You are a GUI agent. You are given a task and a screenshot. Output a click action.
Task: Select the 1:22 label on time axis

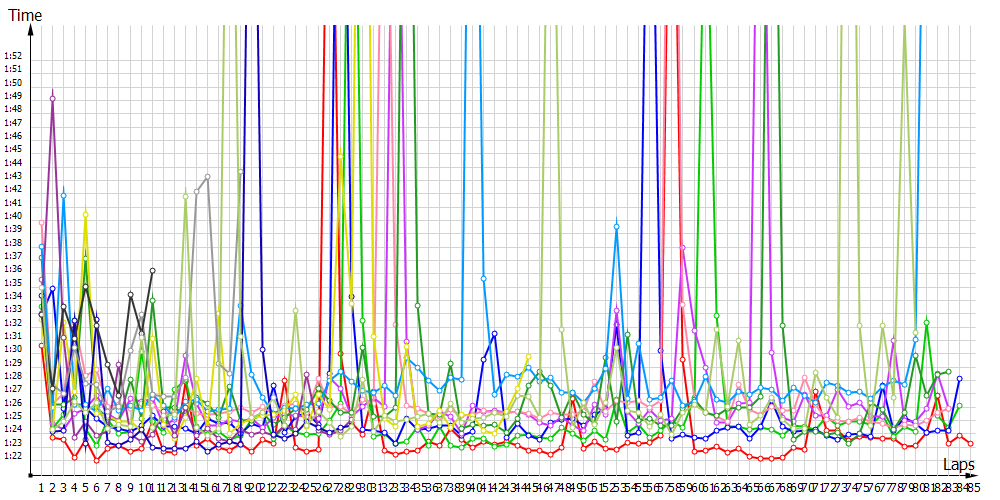pyautogui.click(x=13, y=456)
